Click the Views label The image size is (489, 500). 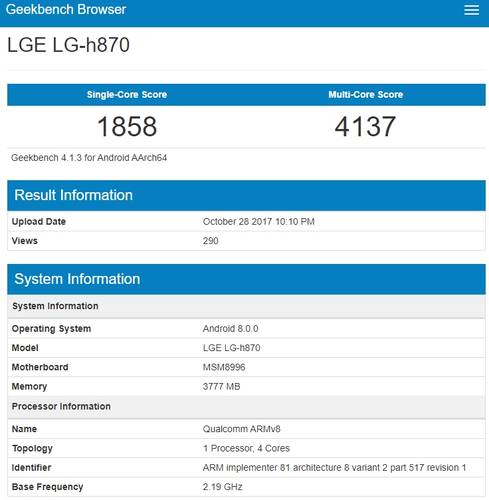pyautogui.click(x=25, y=241)
